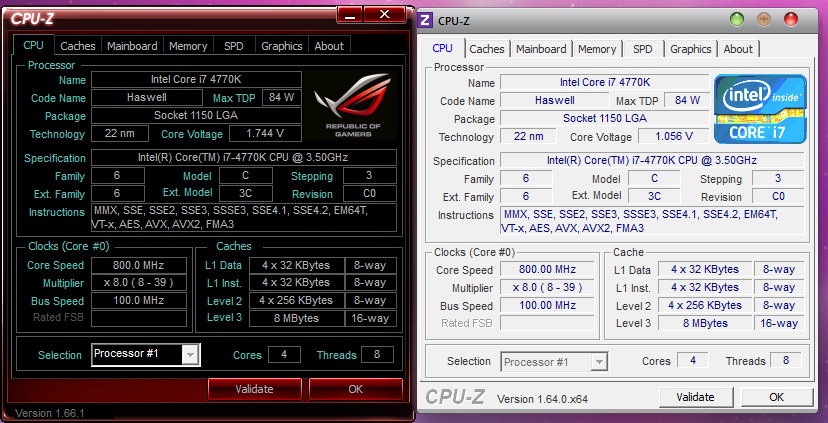Click red OK button in ROG CPU-Z
The width and height of the screenshot is (828, 423).
point(355,389)
